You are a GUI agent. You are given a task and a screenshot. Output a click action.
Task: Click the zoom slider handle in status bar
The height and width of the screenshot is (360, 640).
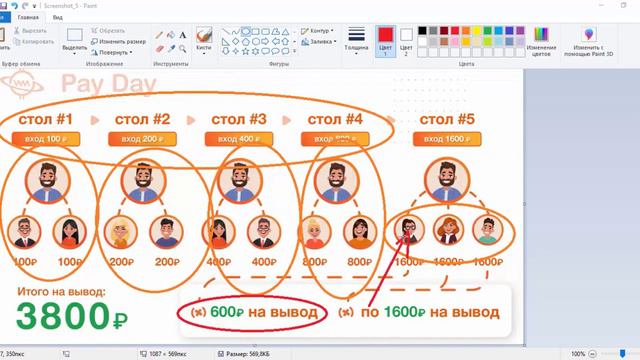(622, 353)
